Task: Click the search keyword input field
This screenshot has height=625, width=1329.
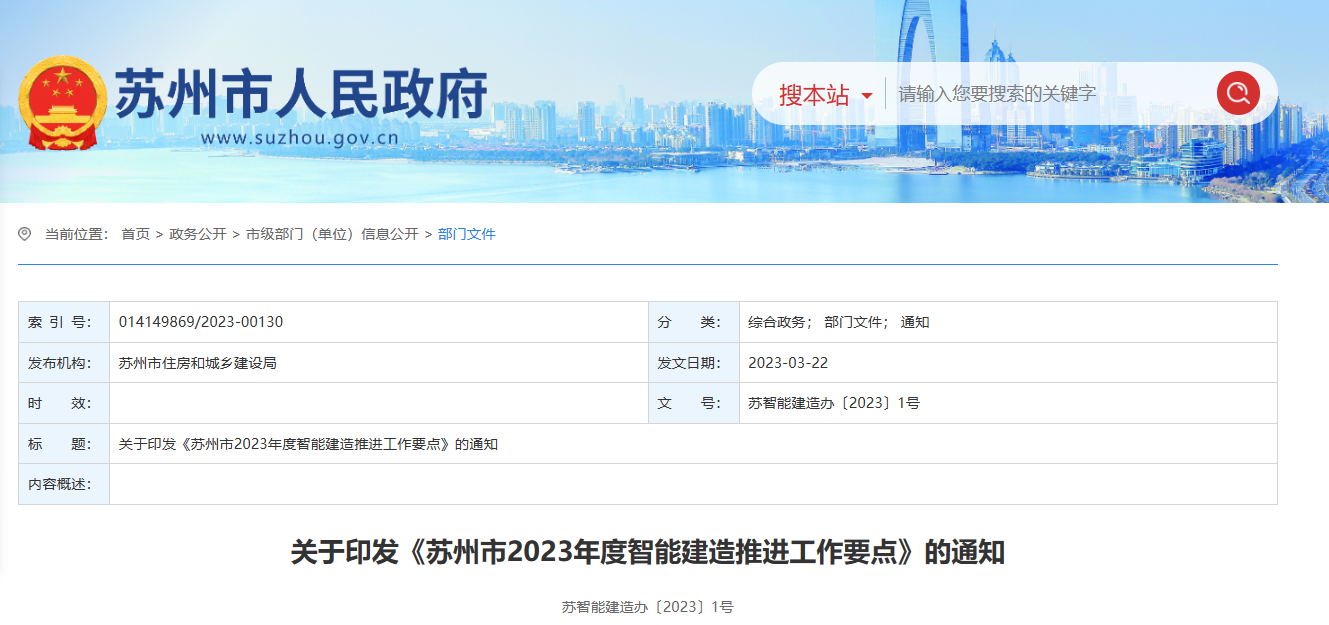Action: tap(1050, 94)
